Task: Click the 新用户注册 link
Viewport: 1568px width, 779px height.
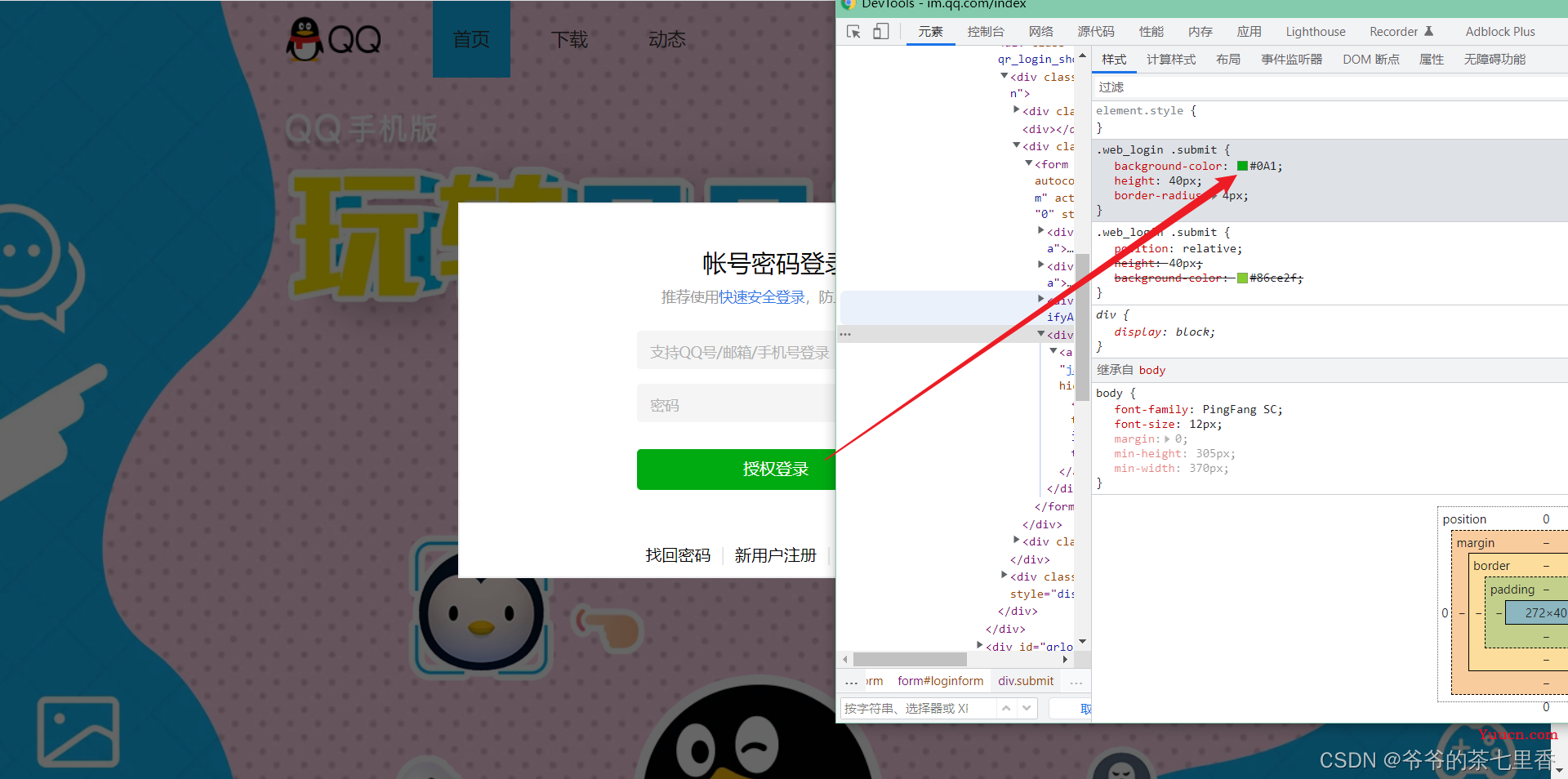Action: pyautogui.click(x=775, y=555)
